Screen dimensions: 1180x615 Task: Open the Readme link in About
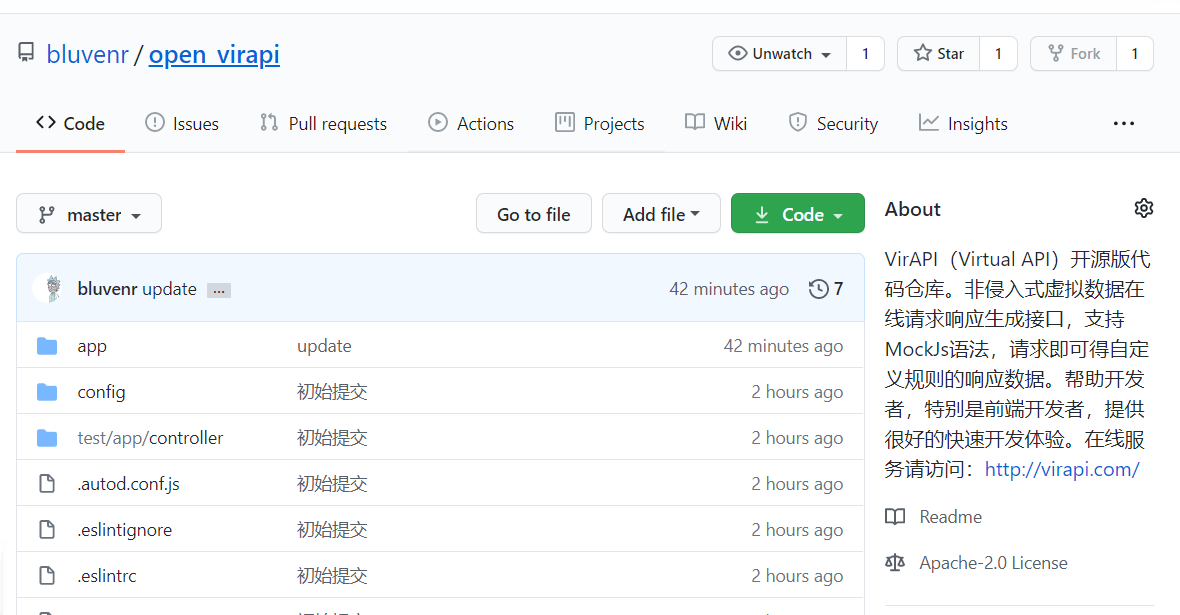(950, 516)
